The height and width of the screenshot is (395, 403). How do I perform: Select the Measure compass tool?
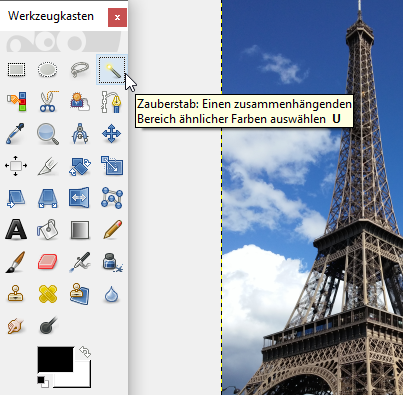click(x=80, y=134)
